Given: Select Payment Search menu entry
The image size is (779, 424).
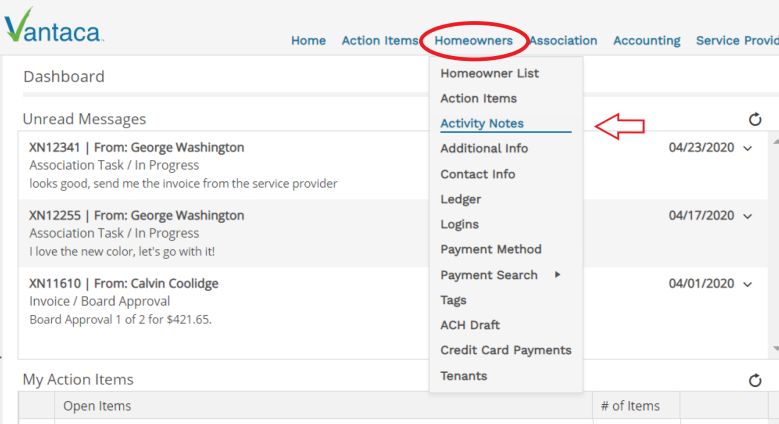Looking at the screenshot, I should point(489,275).
